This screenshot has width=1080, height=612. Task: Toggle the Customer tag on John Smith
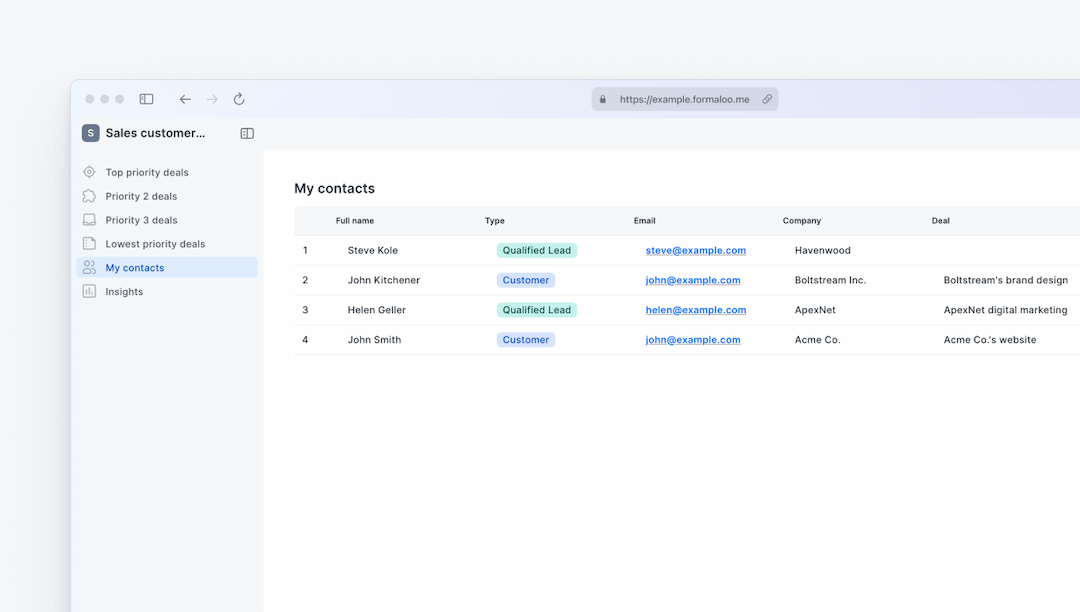pyautogui.click(x=525, y=339)
